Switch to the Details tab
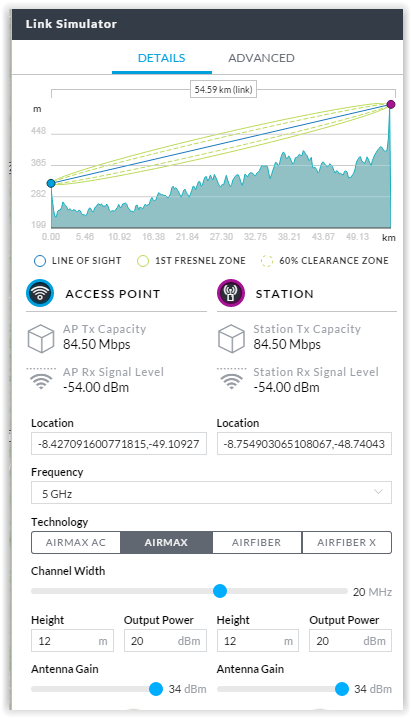Screen dimensions: 411x718 (162, 58)
